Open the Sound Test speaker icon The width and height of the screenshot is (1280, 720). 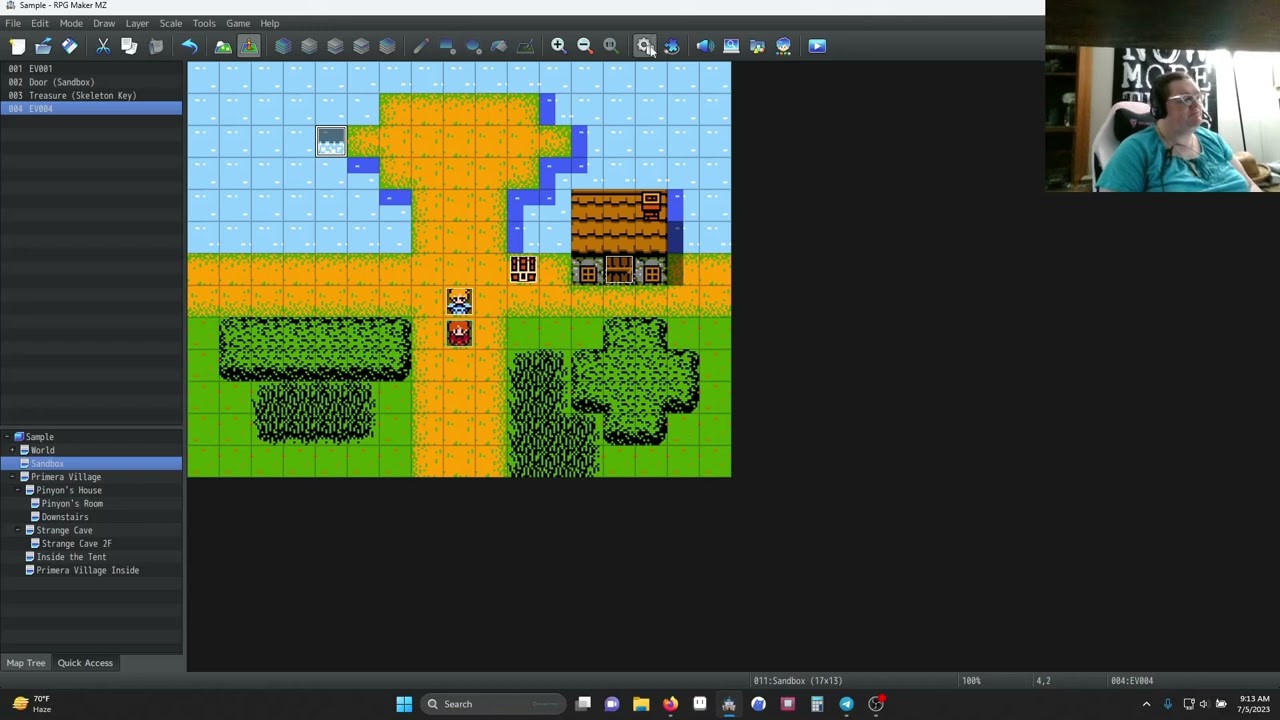(x=705, y=46)
